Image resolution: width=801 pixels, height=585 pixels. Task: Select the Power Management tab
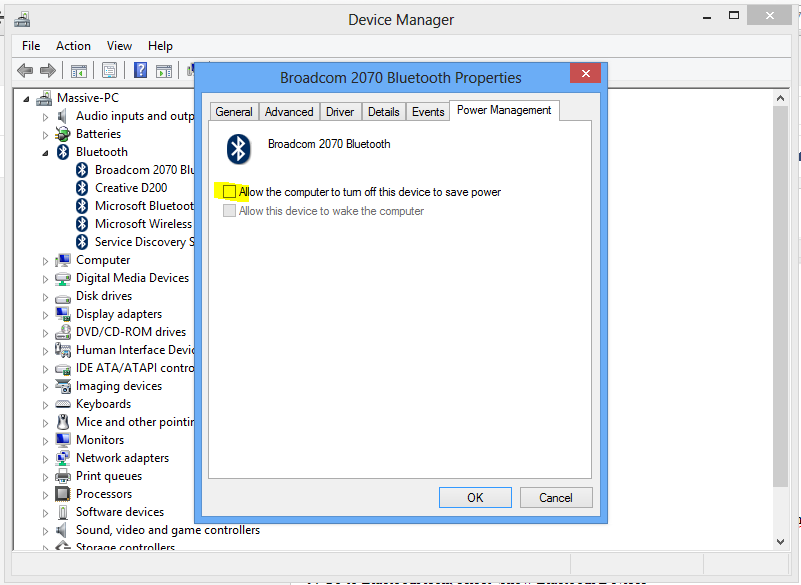click(504, 110)
